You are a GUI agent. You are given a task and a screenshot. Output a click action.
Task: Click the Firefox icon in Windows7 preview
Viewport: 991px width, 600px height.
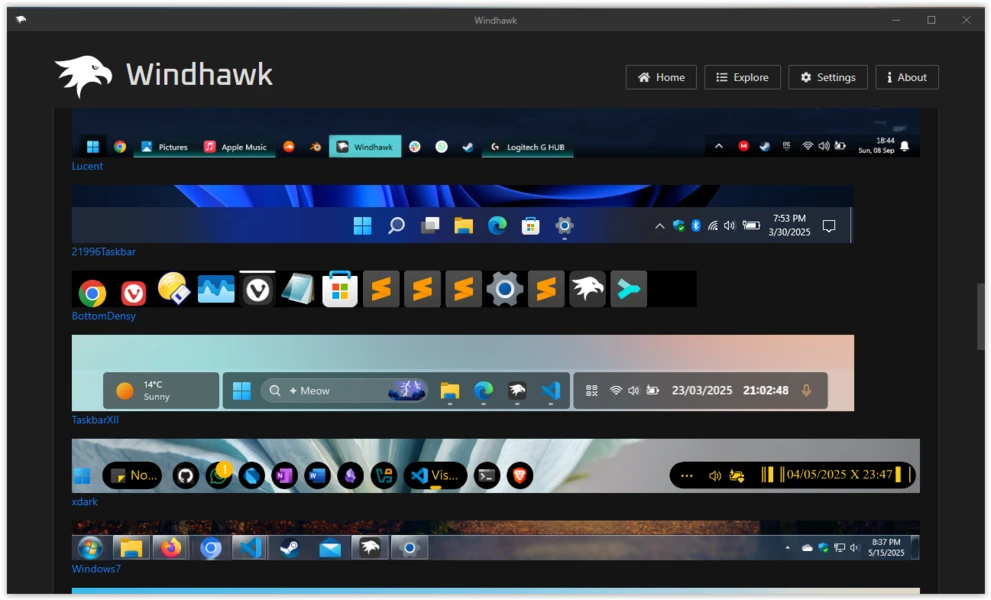point(171,548)
